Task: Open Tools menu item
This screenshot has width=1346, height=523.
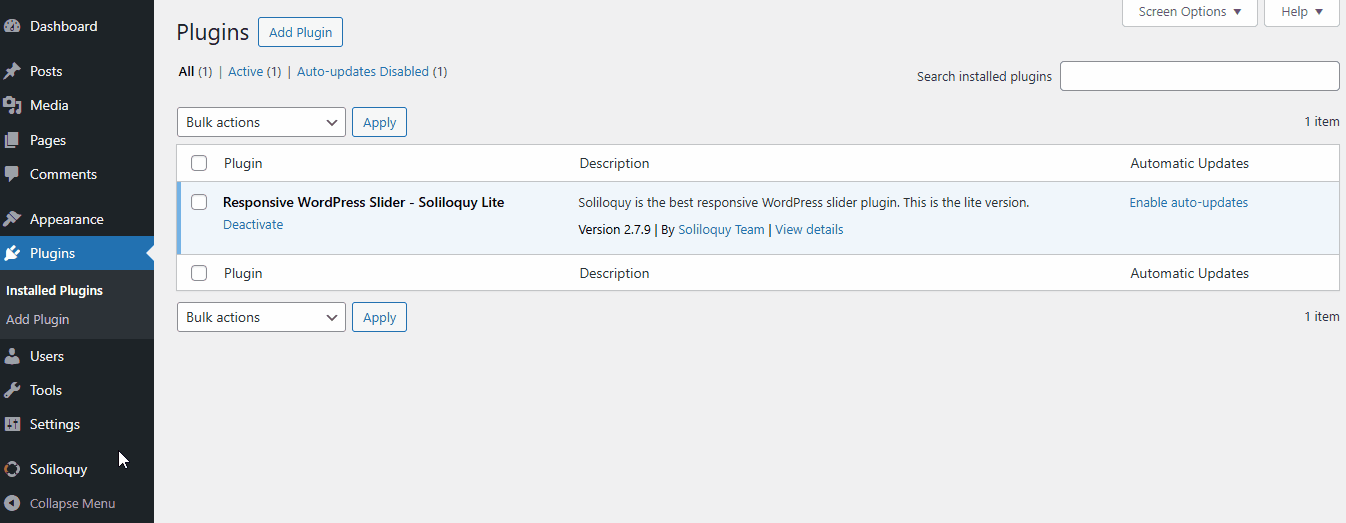Action: (x=77, y=390)
